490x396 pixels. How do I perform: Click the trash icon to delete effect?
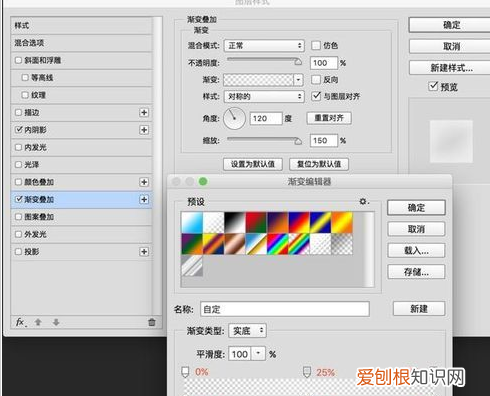click(x=152, y=322)
